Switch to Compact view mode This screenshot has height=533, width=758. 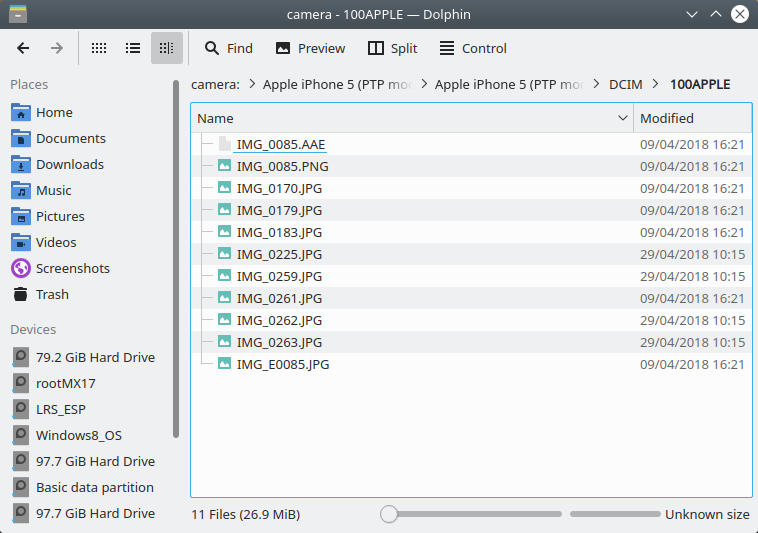(x=133, y=48)
